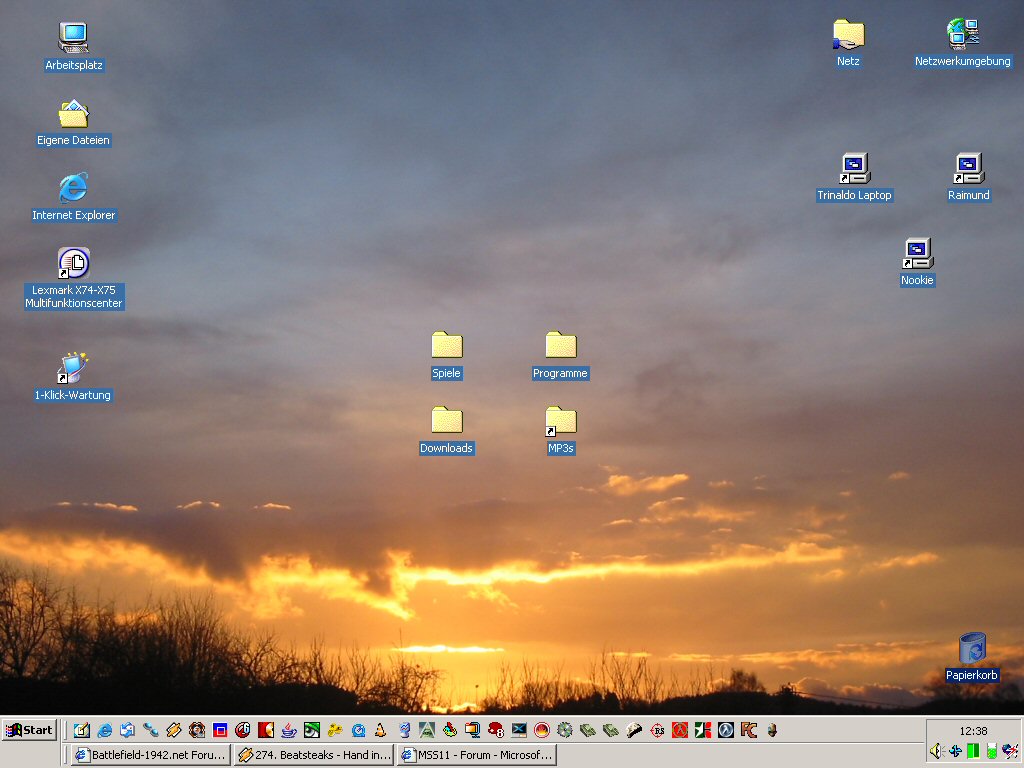Image resolution: width=1024 pixels, height=768 pixels.
Task: Click the system tray clock
Action: 973,731
